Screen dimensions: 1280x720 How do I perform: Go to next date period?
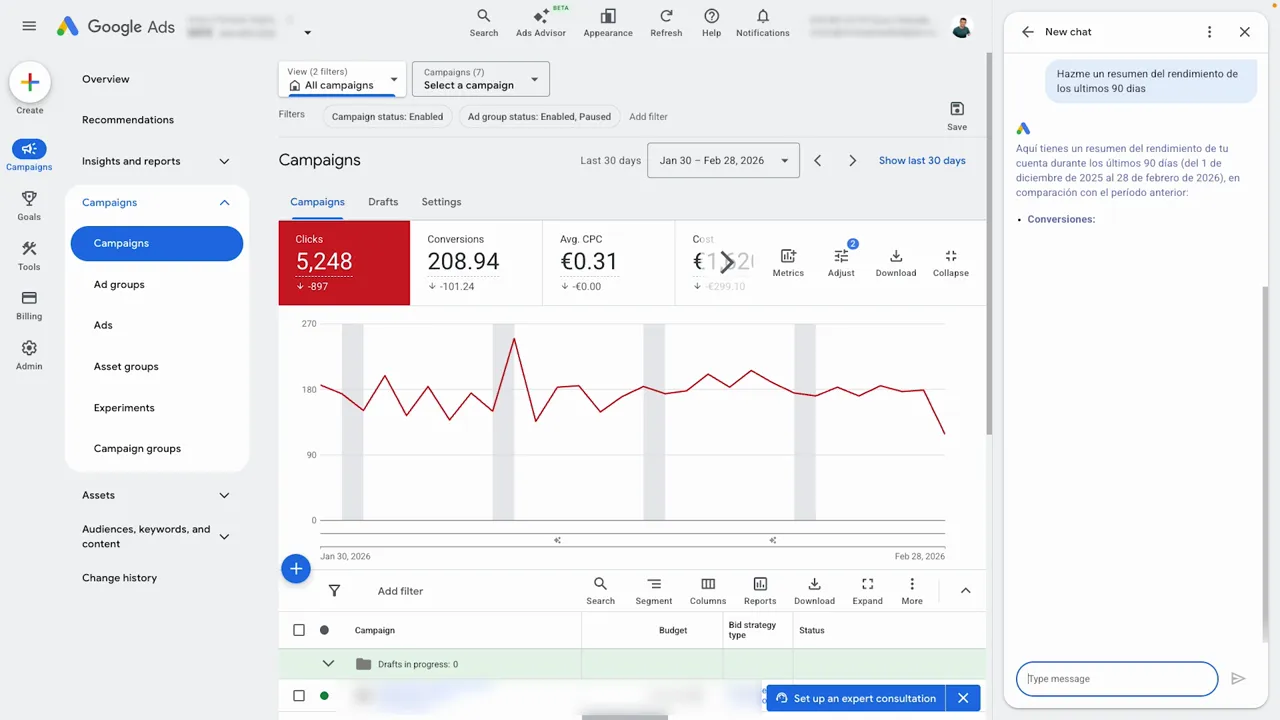(853, 160)
